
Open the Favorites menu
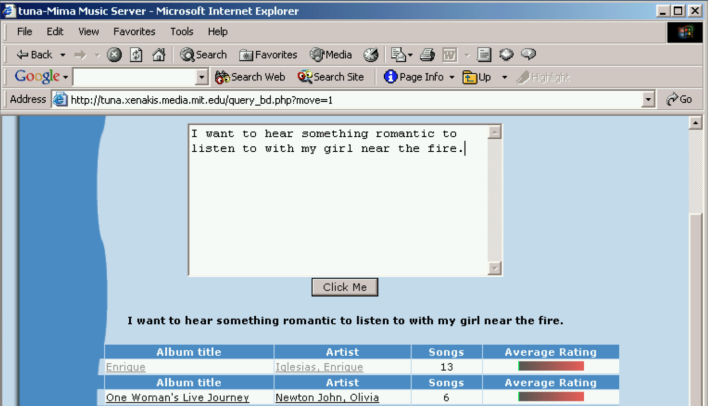pos(134,32)
